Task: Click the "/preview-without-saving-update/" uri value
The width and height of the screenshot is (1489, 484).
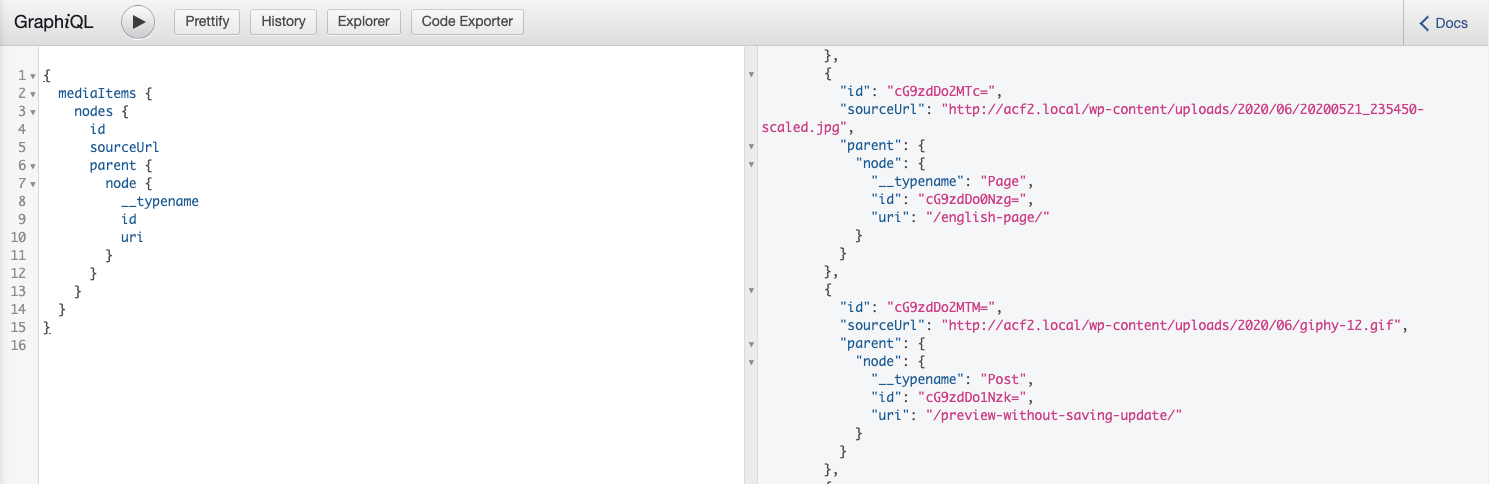Action: [1054, 415]
